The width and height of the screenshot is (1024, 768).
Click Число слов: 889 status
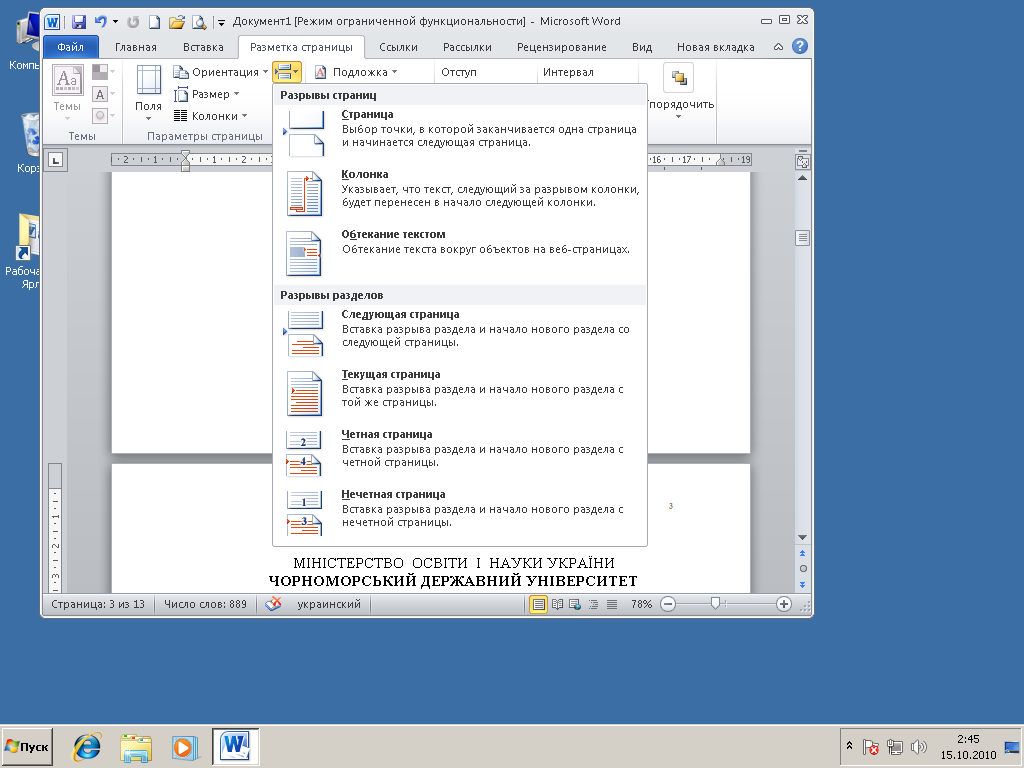point(205,604)
